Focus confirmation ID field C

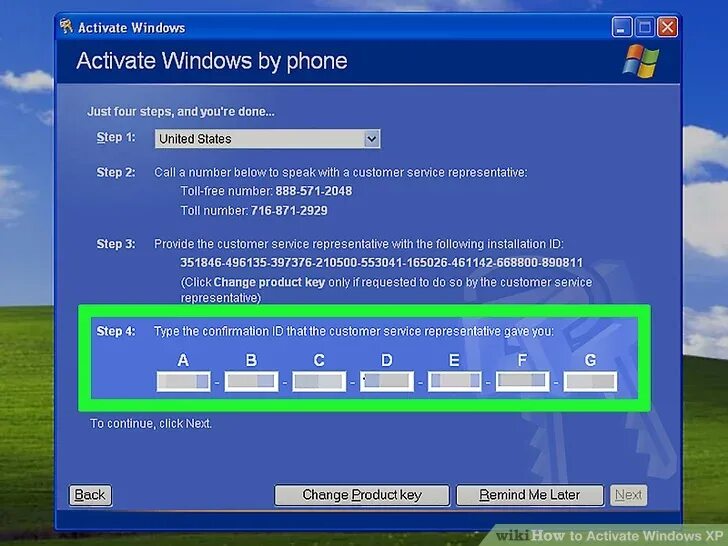click(319, 381)
